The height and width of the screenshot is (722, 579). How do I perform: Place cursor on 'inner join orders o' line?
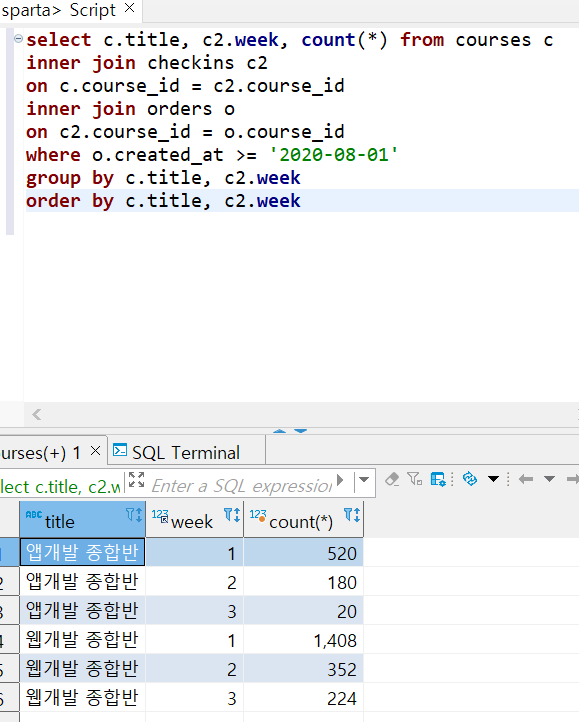[x=130, y=109]
